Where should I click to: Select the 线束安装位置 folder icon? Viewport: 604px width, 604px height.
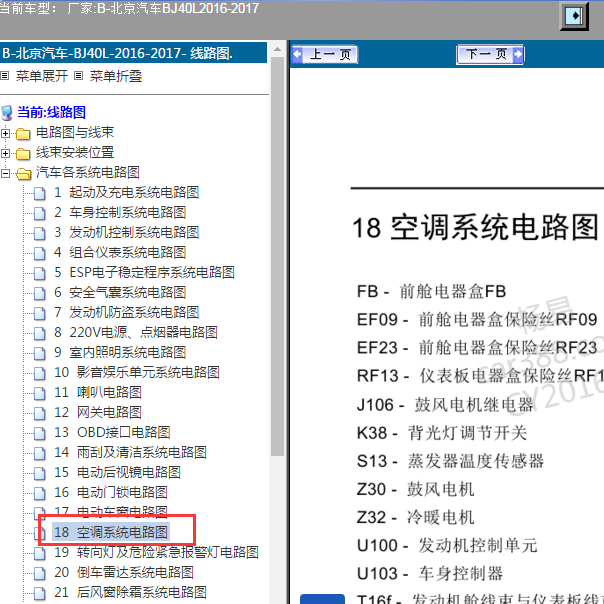click(x=23, y=154)
